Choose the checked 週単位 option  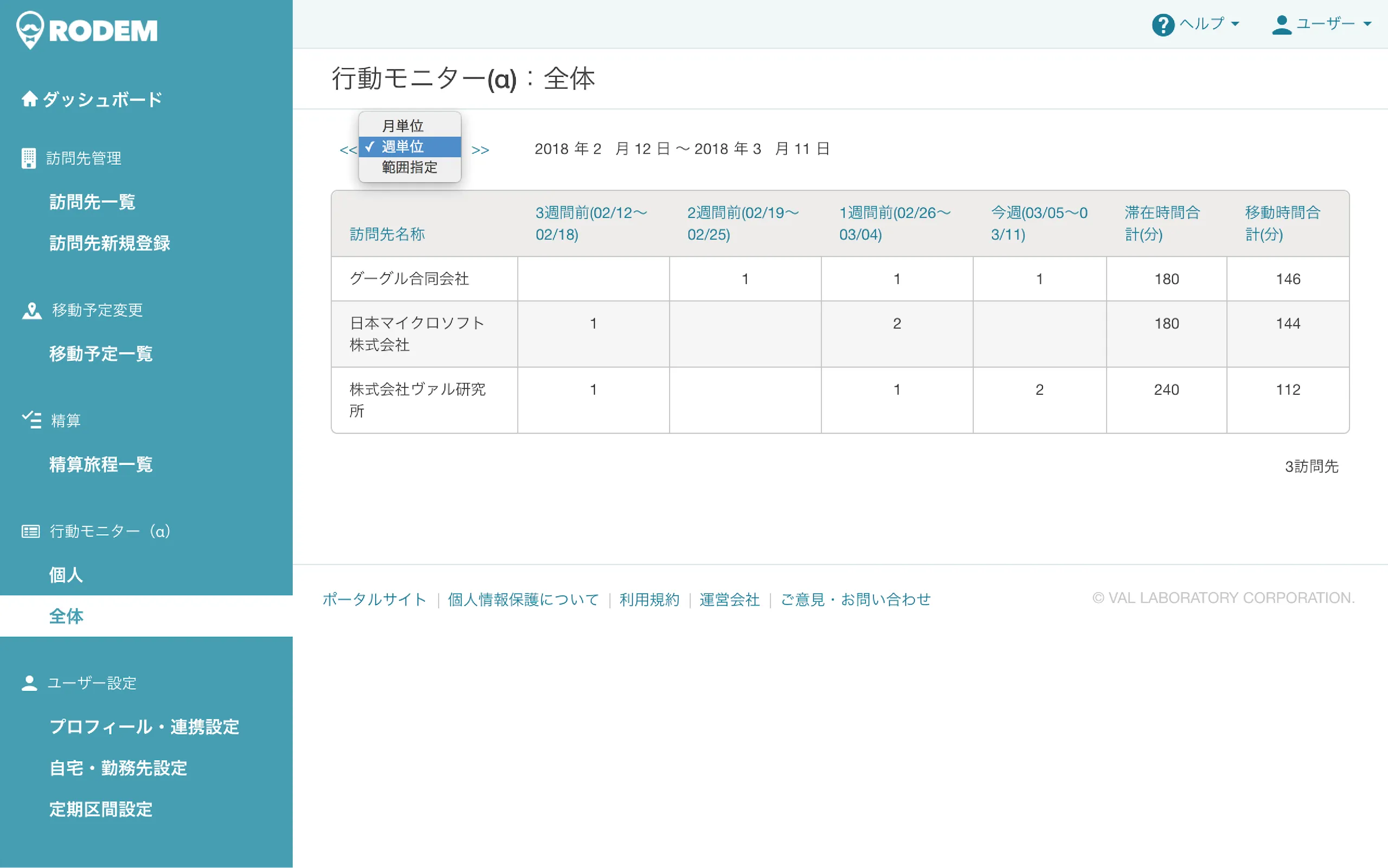pos(402,146)
